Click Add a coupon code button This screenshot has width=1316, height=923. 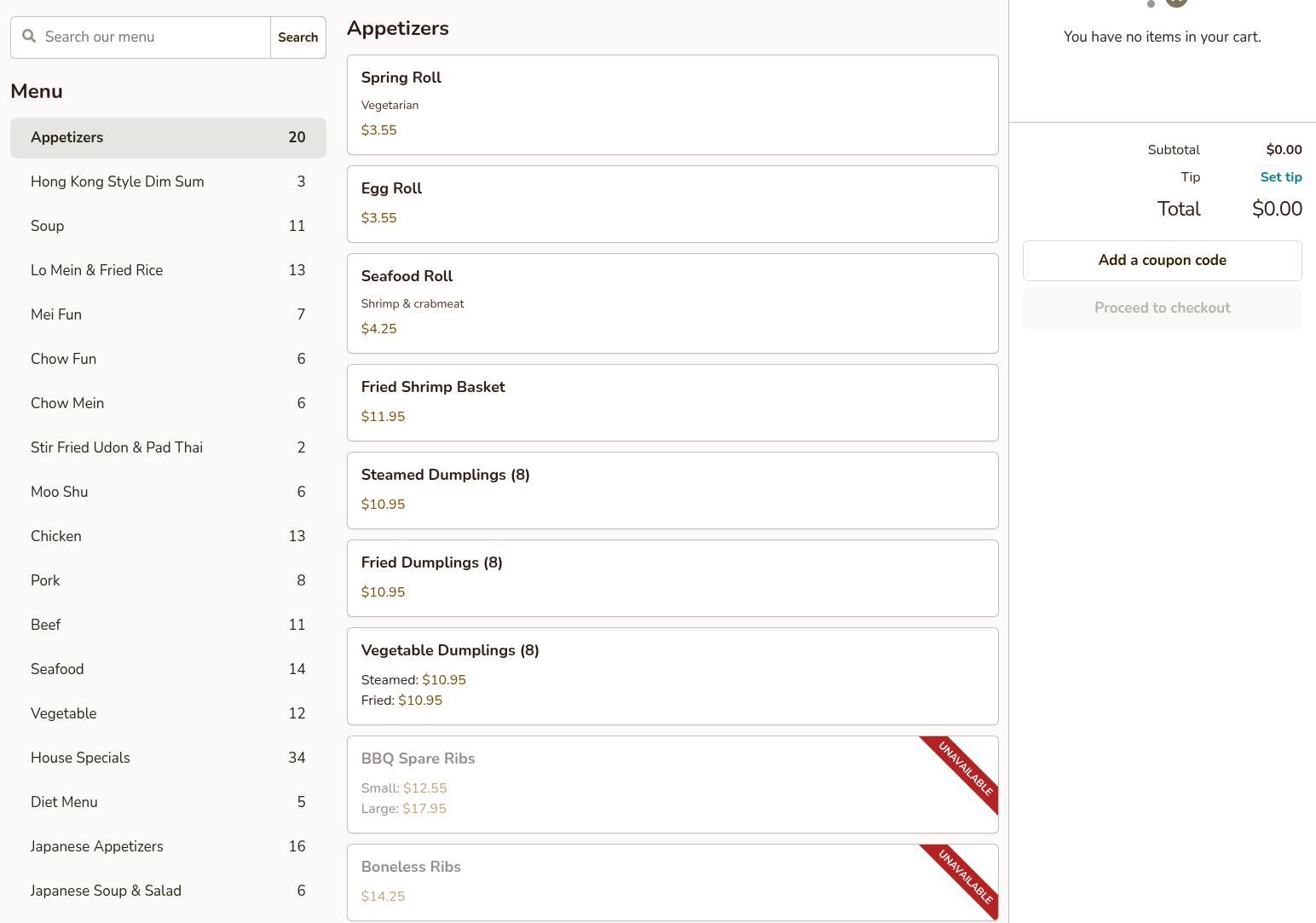pos(1162,261)
